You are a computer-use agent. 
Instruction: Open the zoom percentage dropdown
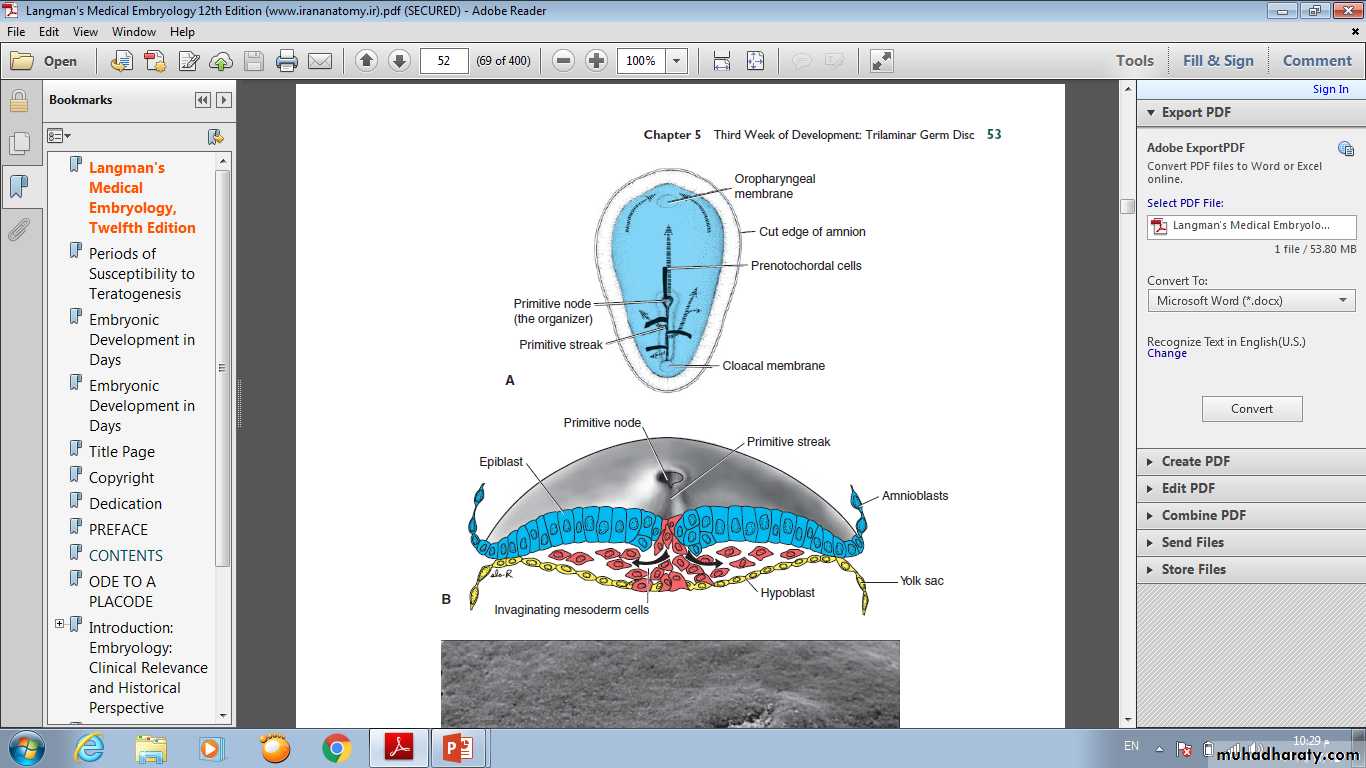[x=677, y=61]
